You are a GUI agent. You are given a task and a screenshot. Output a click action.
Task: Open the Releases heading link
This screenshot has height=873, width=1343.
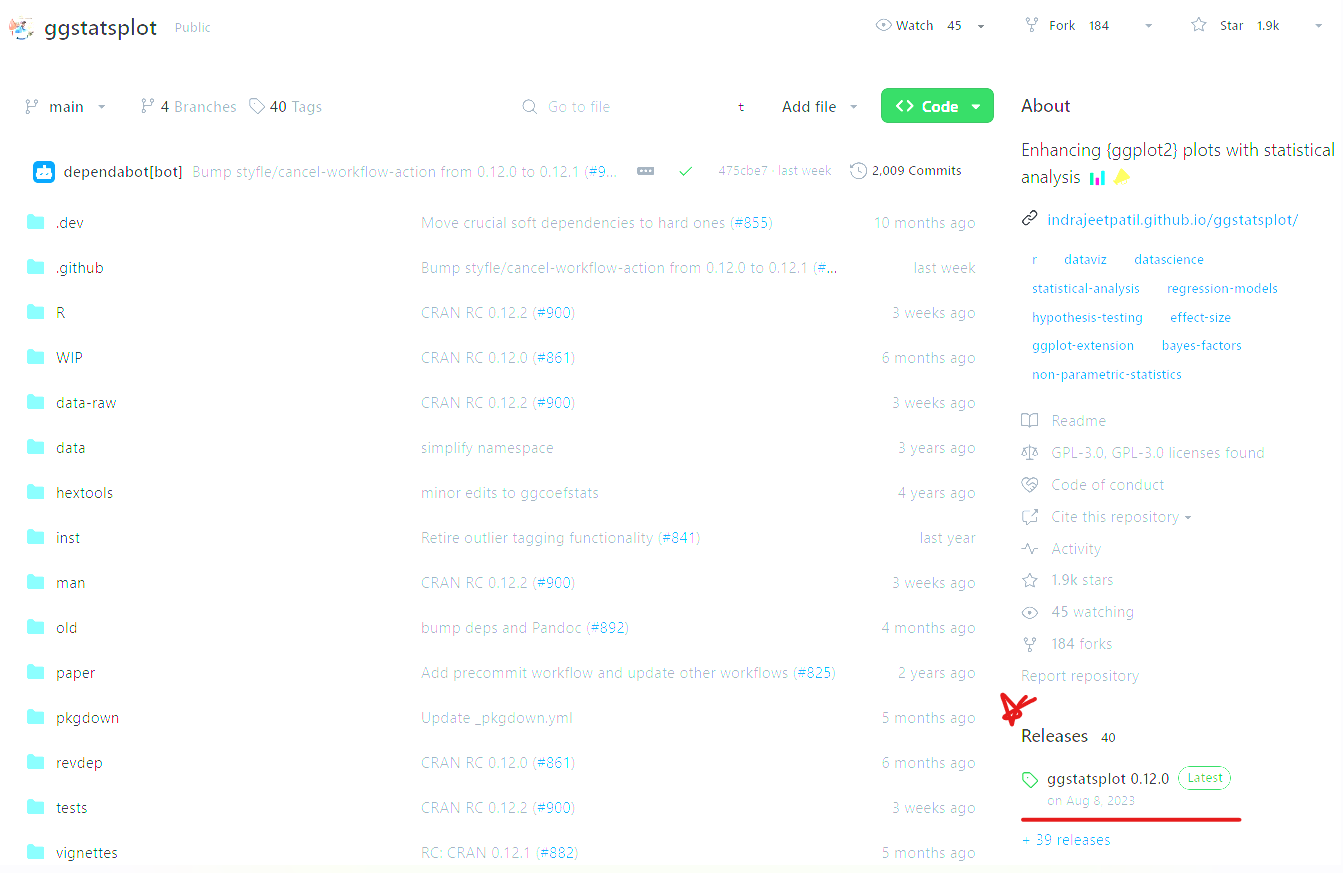point(1054,736)
